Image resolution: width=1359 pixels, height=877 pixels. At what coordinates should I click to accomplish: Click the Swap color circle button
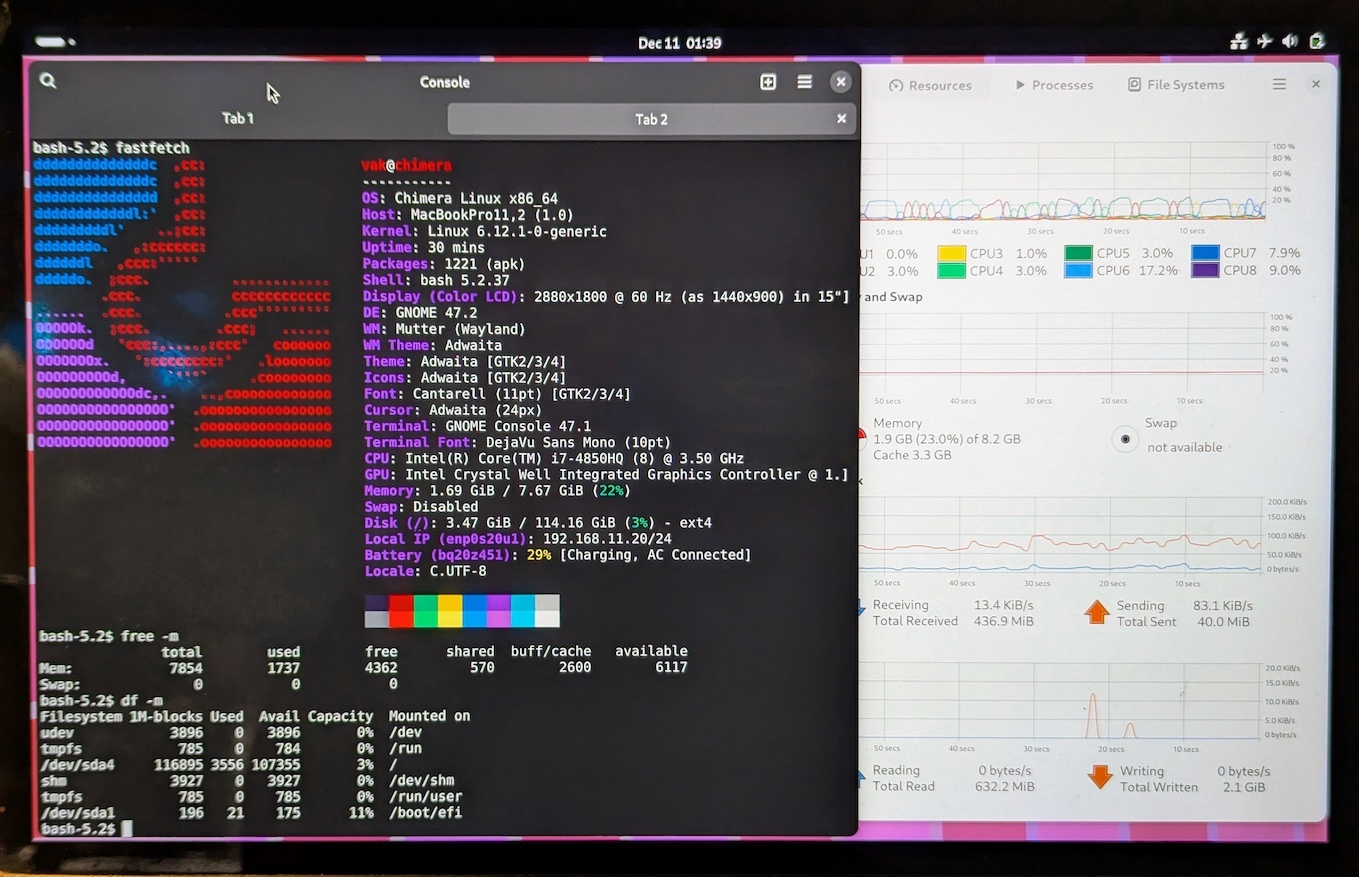click(x=1126, y=438)
